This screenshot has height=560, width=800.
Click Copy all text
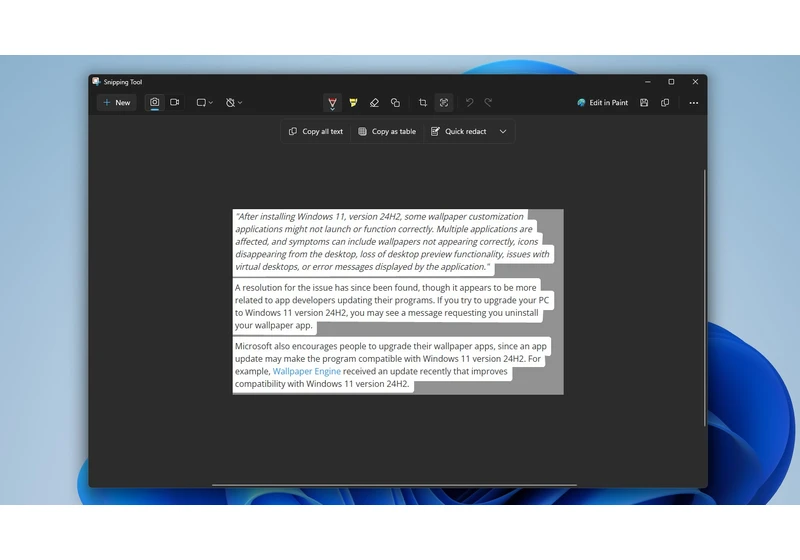(x=316, y=132)
